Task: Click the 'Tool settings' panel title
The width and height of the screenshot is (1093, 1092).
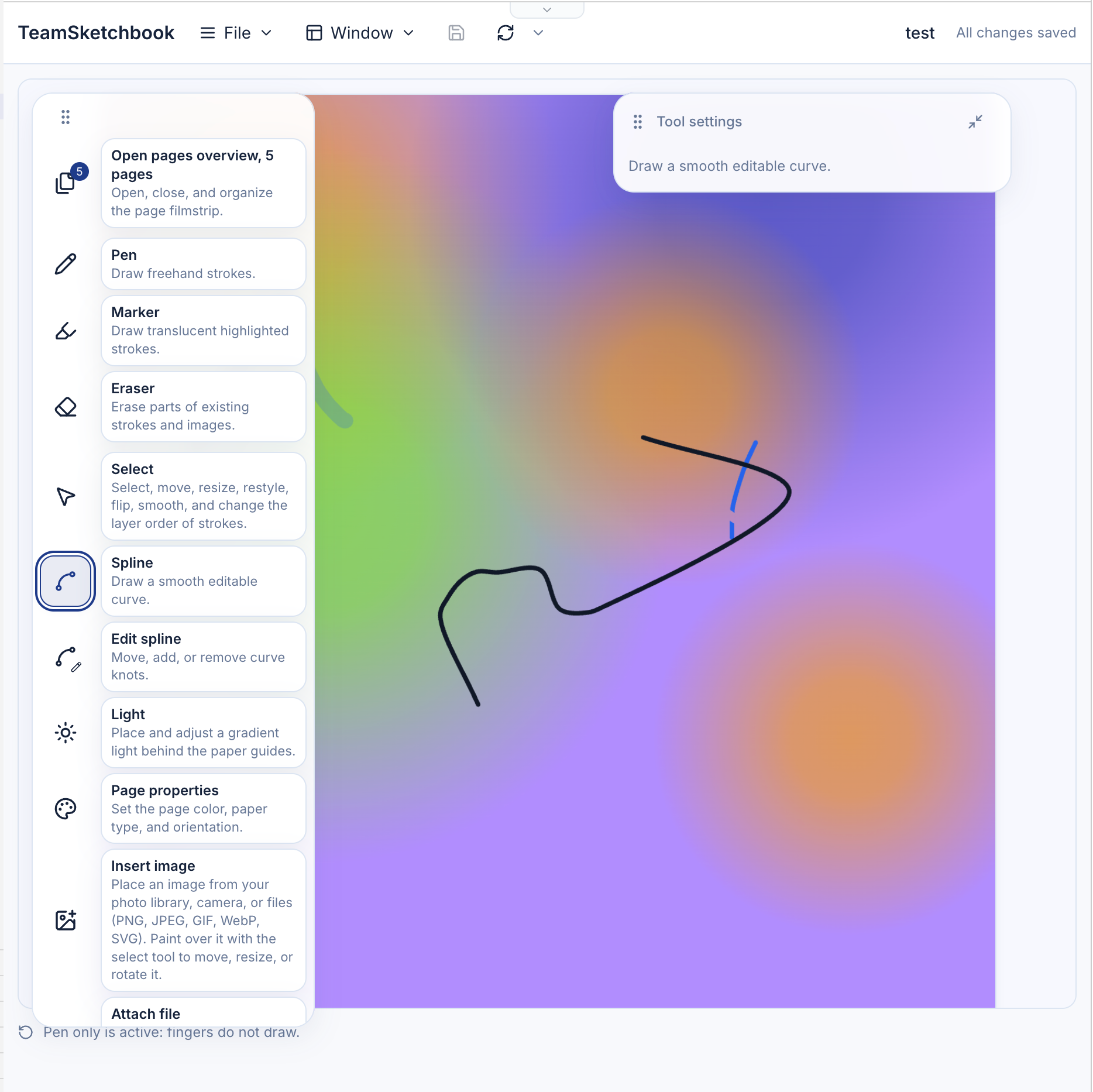Action: [699, 122]
